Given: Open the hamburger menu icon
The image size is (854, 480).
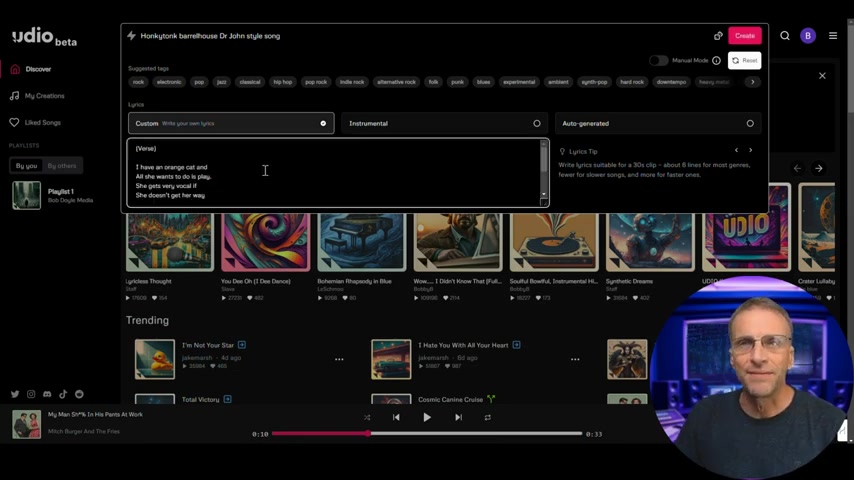Looking at the screenshot, I should tap(833, 36).
